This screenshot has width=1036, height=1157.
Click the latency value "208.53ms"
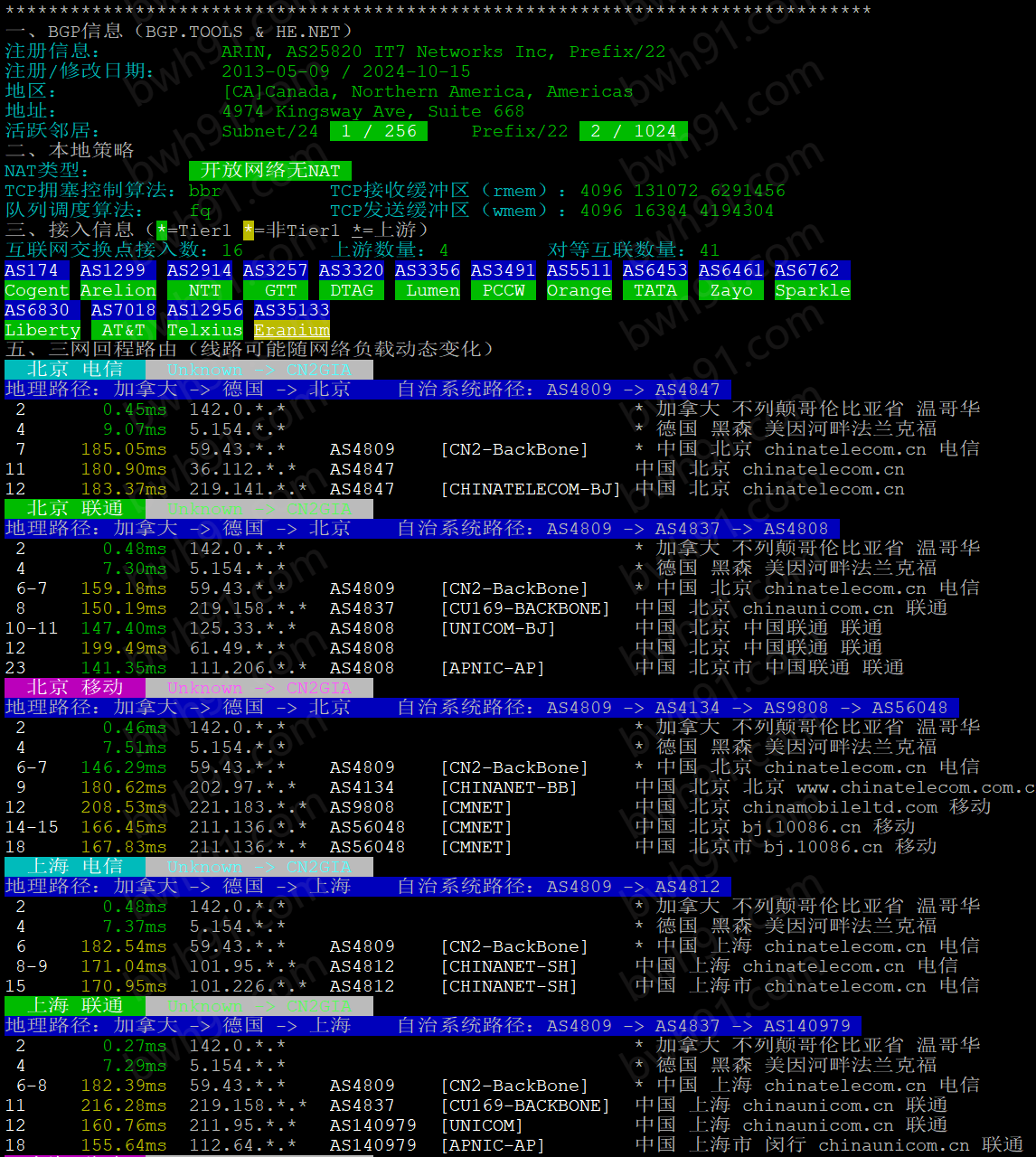124,807
